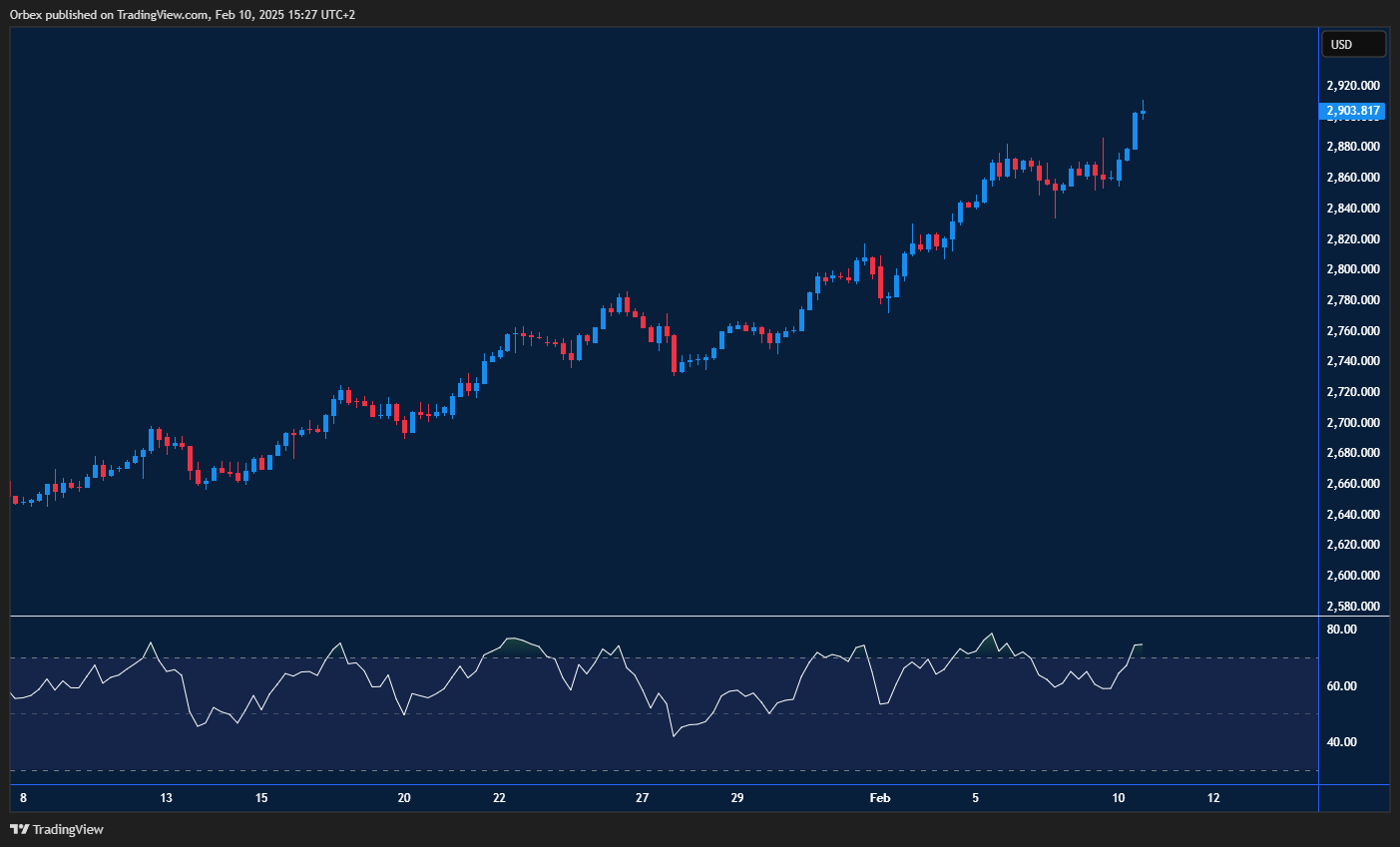Select the divider between chart and RSI panes

659,614
